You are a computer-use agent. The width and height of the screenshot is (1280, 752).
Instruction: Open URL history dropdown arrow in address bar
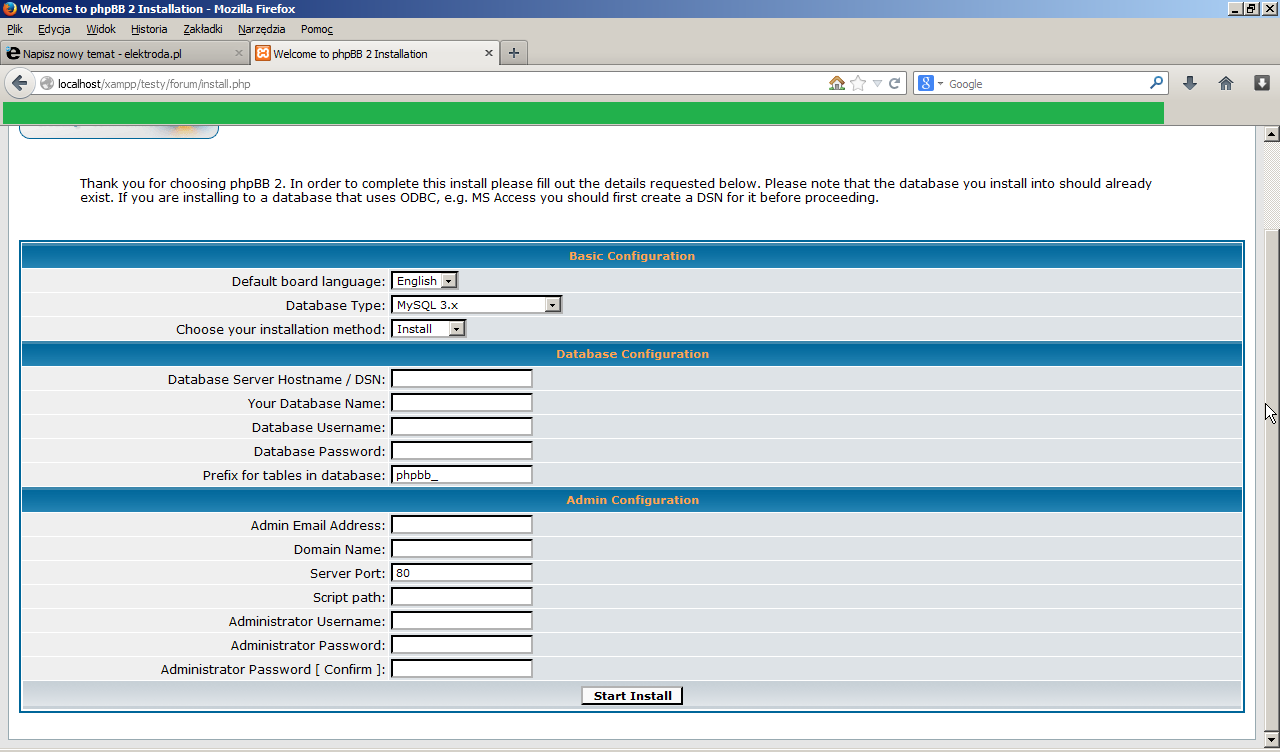tap(877, 84)
